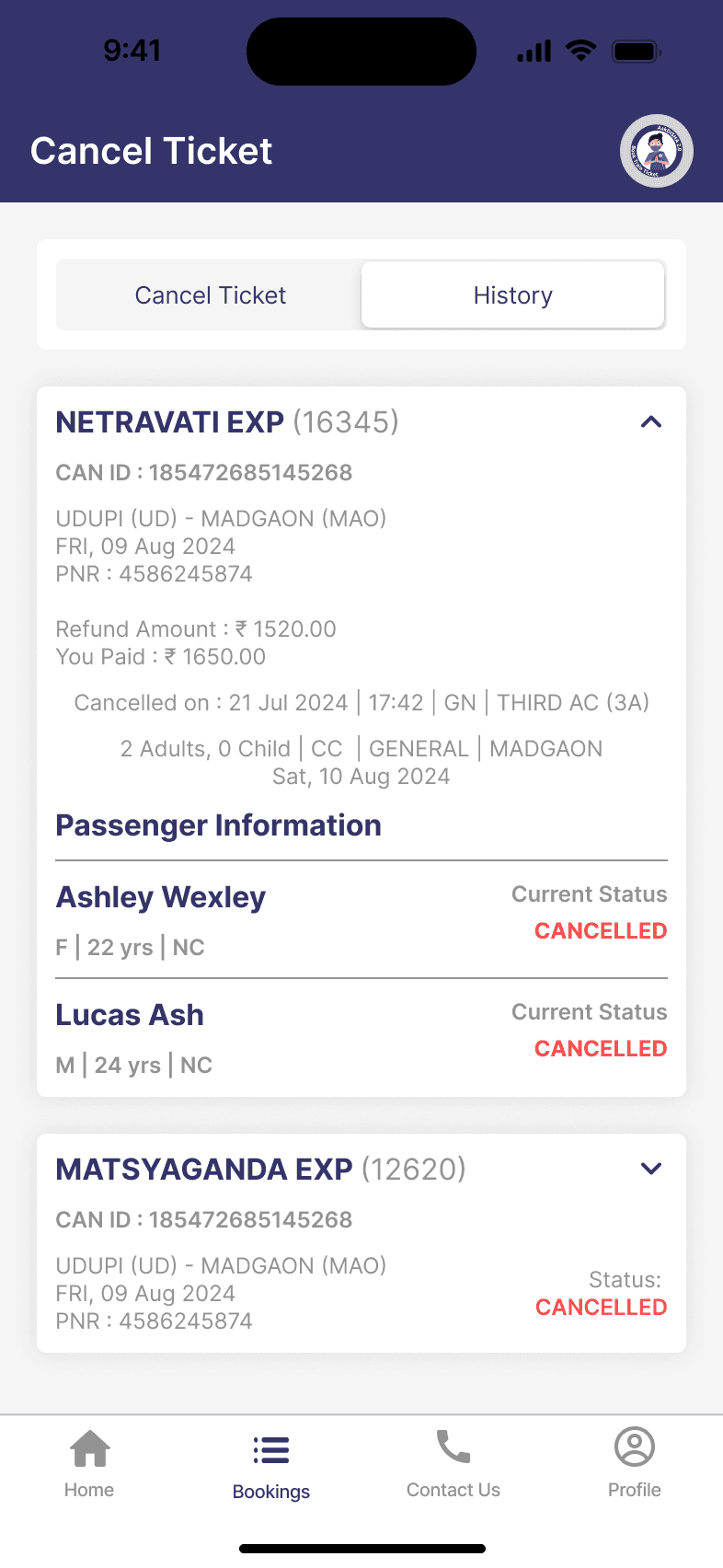The height and width of the screenshot is (1568, 723).
Task: Select passenger Ashley Wexley row
Action: (361, 919)
